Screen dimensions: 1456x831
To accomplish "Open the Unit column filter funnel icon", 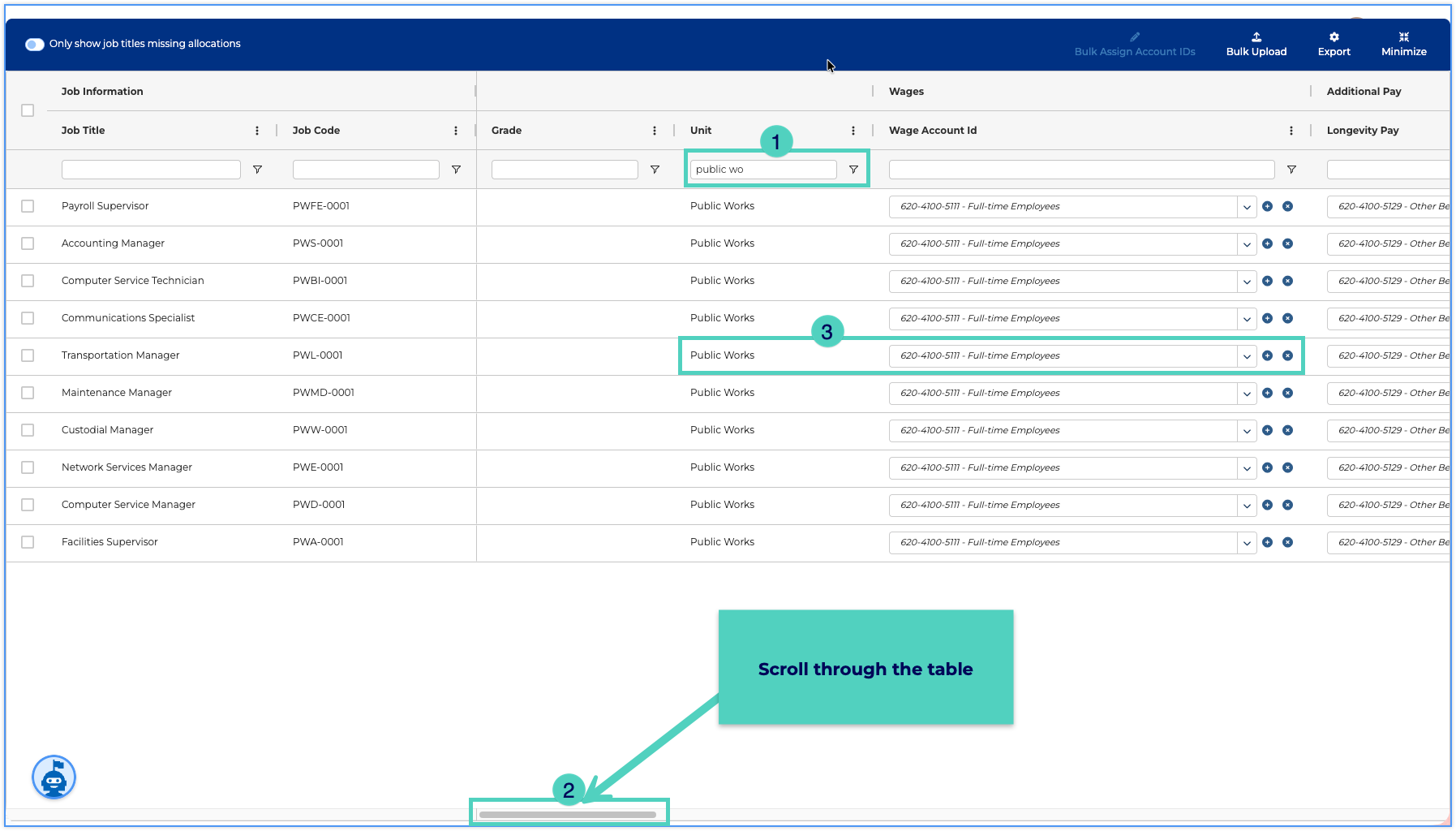I will (853, 170).
